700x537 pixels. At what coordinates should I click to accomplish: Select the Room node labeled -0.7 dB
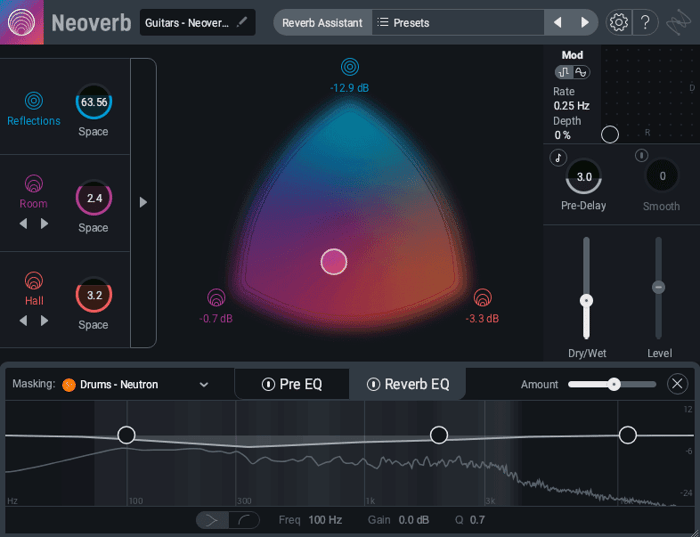click(216, 298)
